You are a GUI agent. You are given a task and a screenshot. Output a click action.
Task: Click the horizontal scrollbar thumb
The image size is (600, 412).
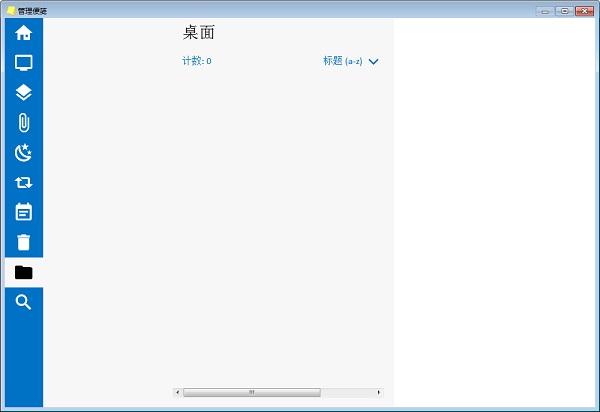(251, 392)
